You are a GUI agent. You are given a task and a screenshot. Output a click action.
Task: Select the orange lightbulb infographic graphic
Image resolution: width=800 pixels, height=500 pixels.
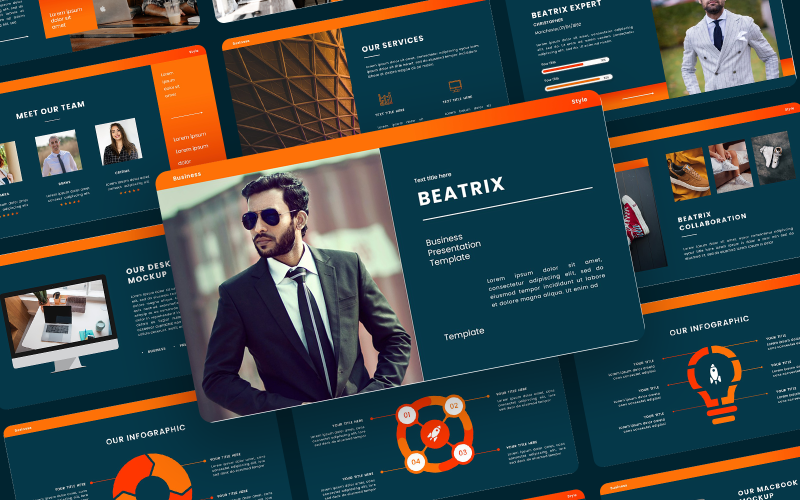(x=715, y=384)
